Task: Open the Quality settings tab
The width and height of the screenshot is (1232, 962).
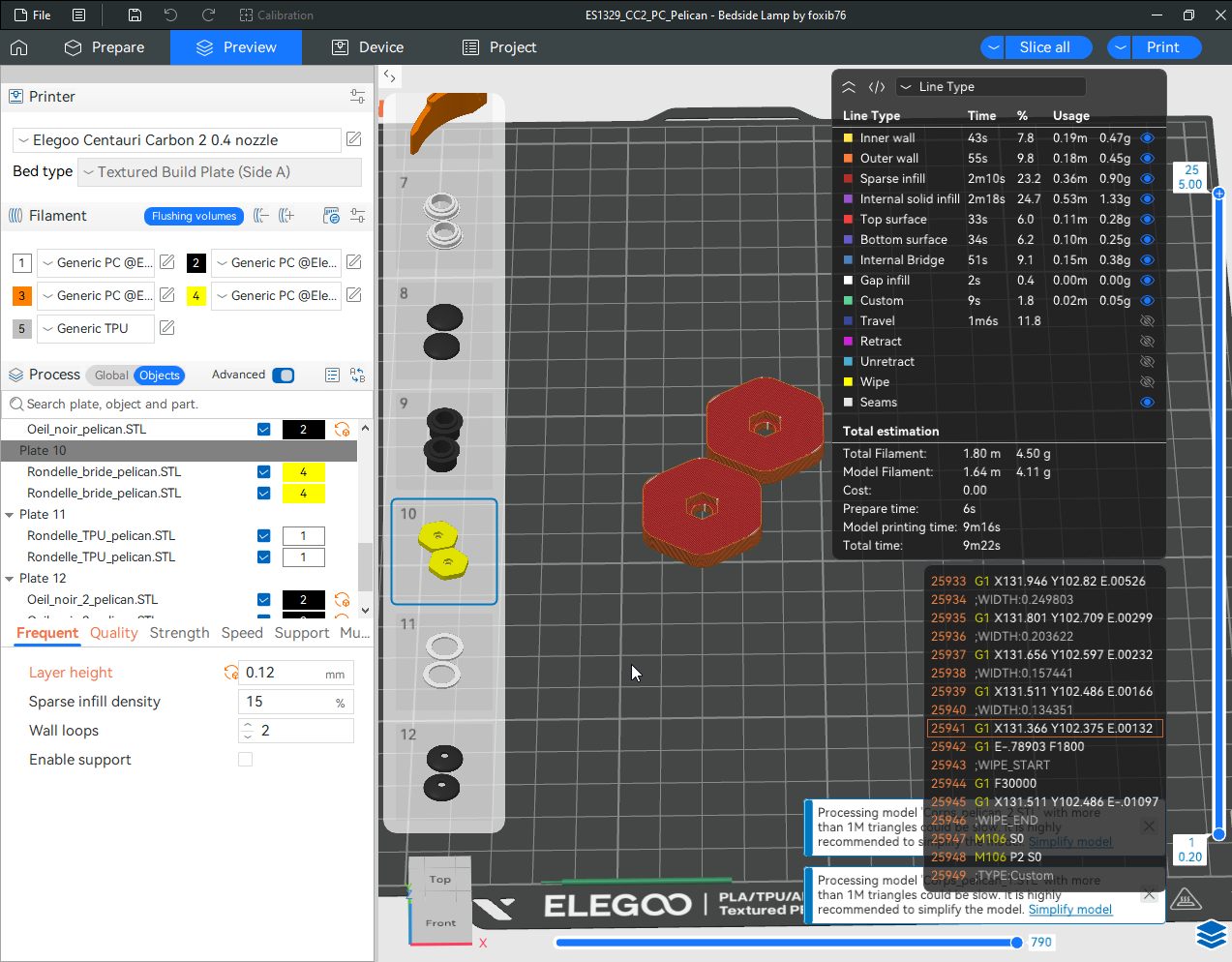Action: [114, 633]
